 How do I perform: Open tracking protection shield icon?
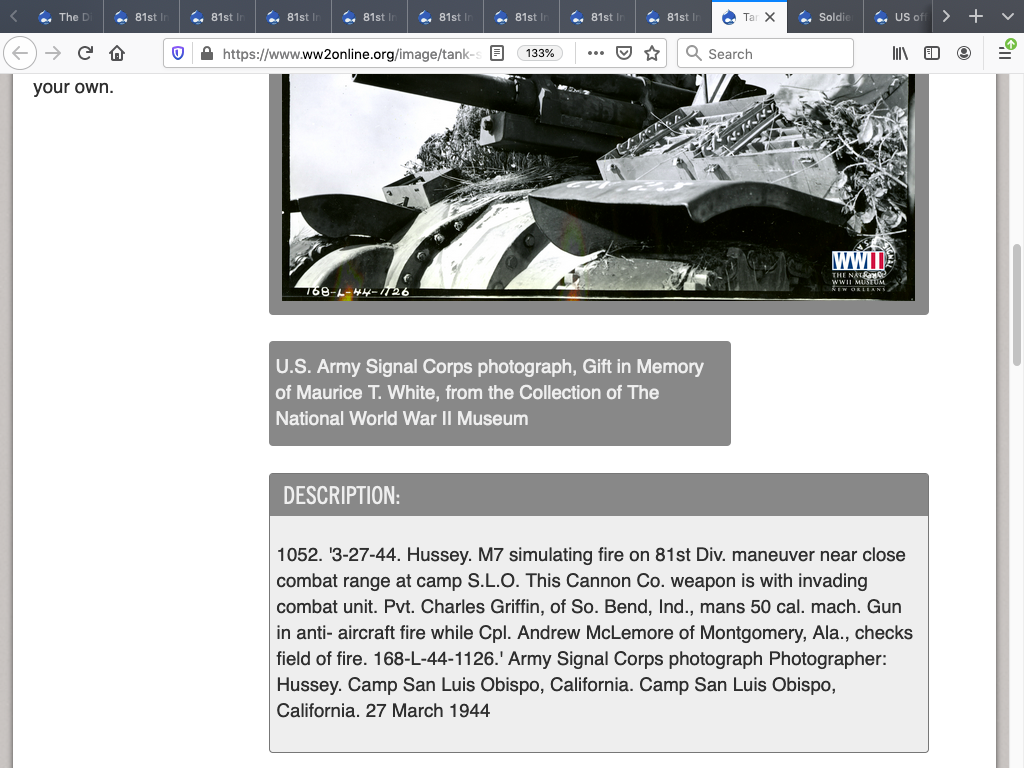(x=178, y=53)
